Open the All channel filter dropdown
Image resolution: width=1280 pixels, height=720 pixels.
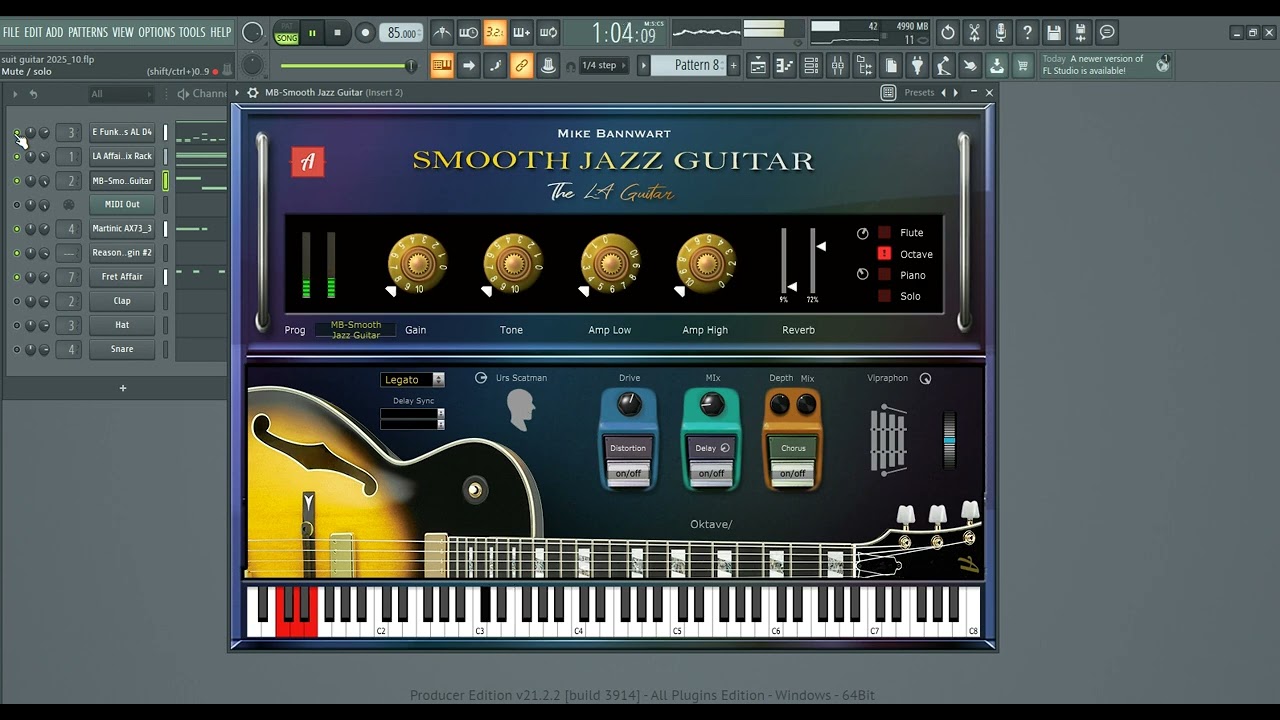tap(120, 94)
